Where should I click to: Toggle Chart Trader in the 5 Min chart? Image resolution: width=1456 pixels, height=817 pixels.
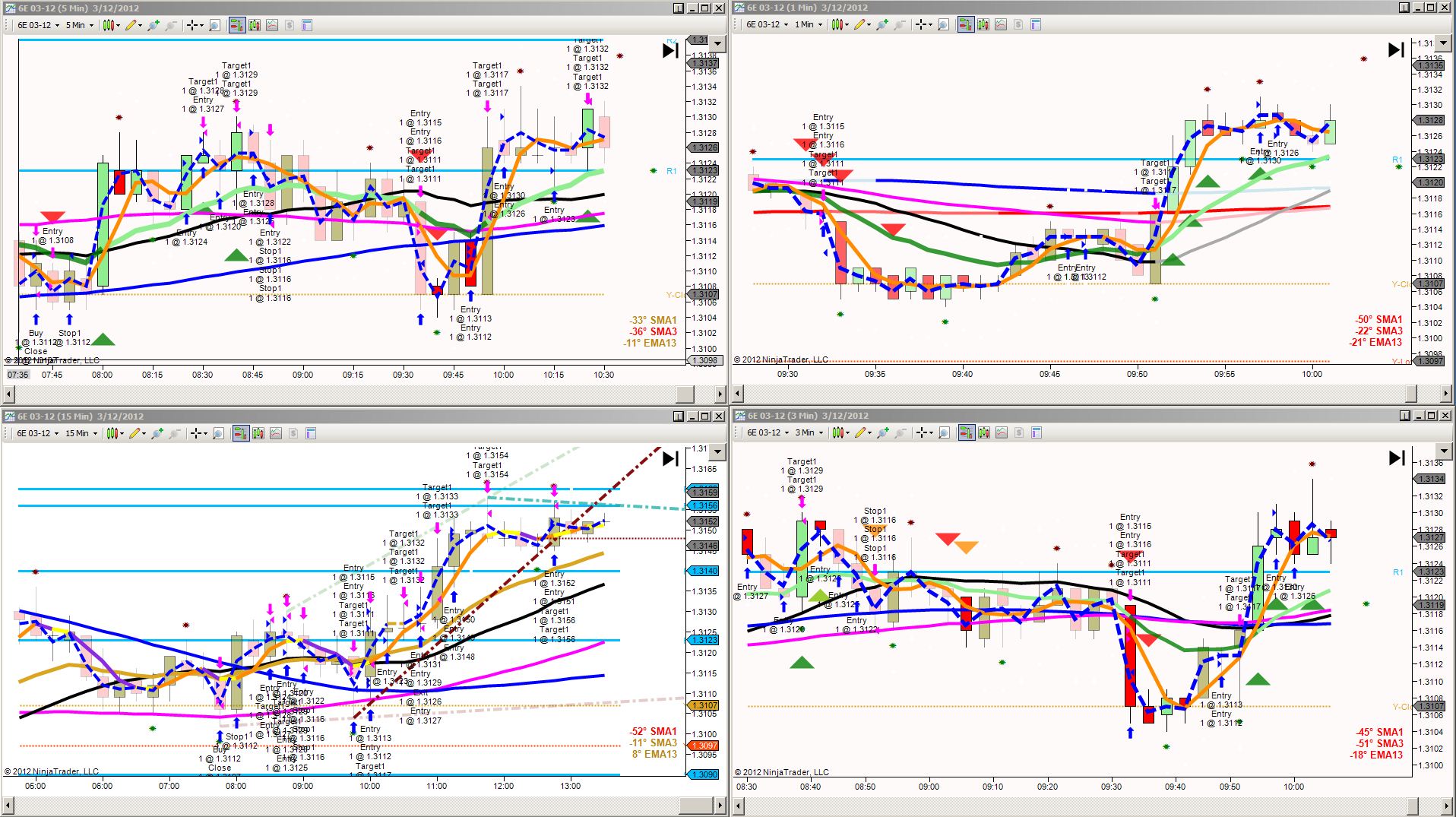tap(237, 25)
